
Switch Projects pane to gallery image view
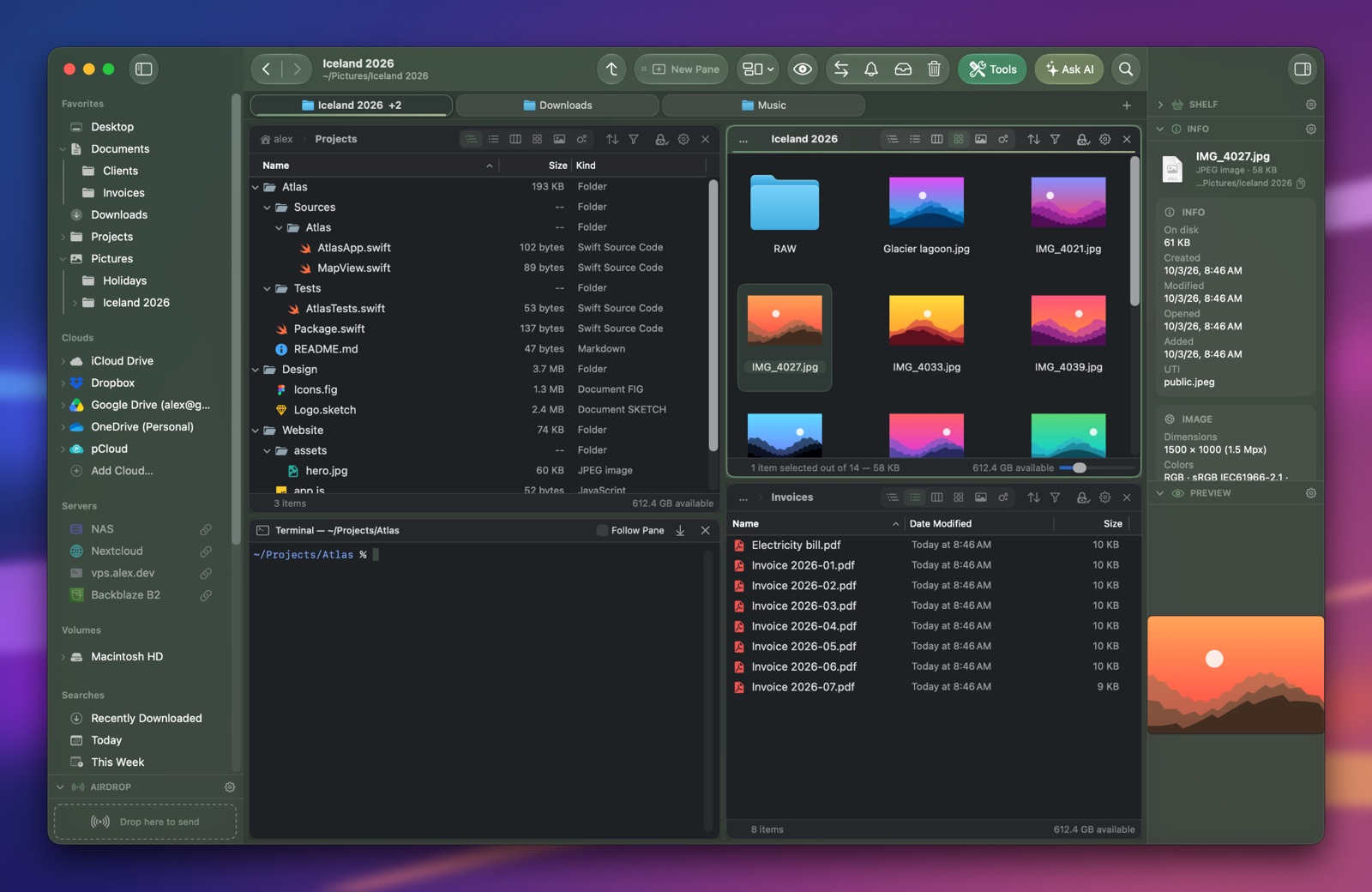point(559,139)
